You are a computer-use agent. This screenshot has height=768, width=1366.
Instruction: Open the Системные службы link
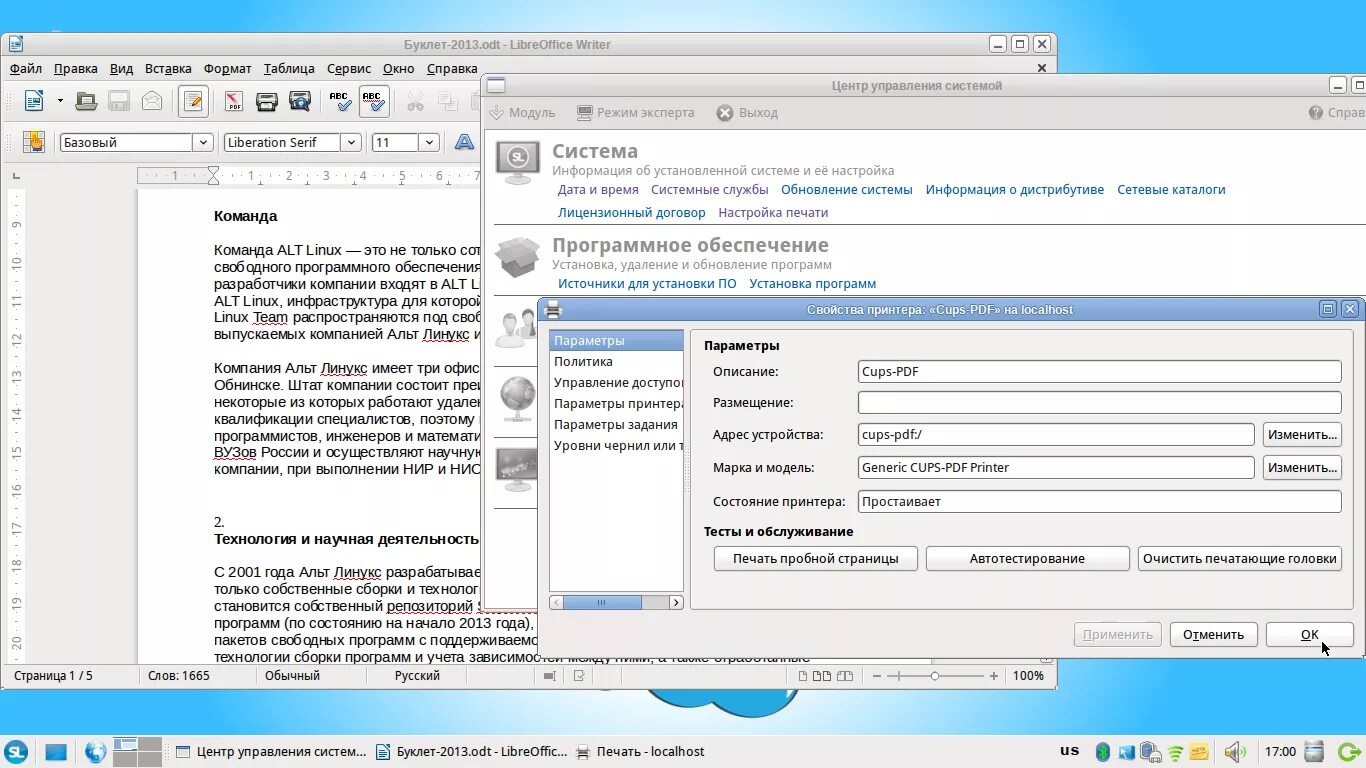point(709,190)
